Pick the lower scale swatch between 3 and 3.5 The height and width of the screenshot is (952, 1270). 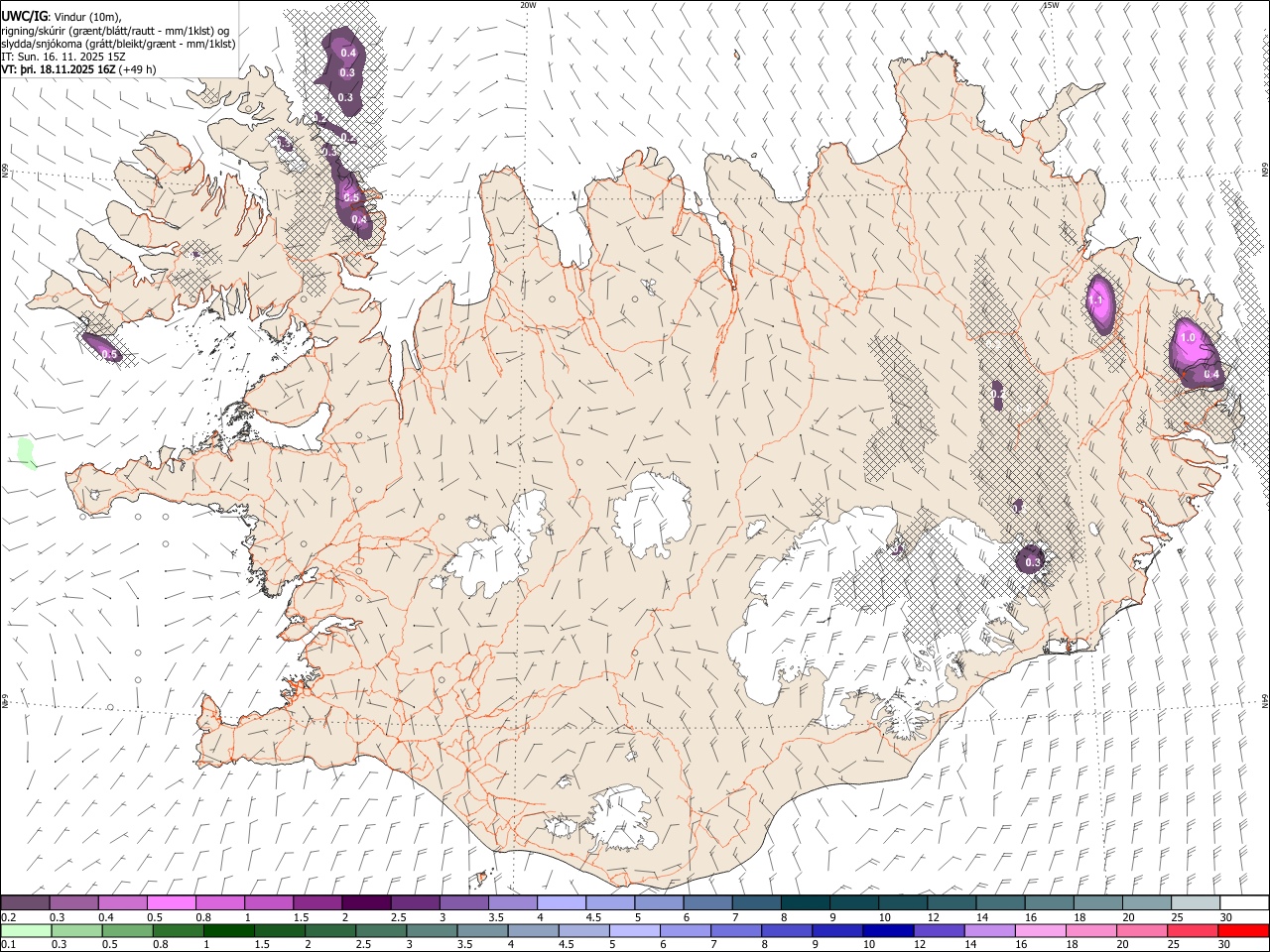pyautogui.click(x=432, y=930)
